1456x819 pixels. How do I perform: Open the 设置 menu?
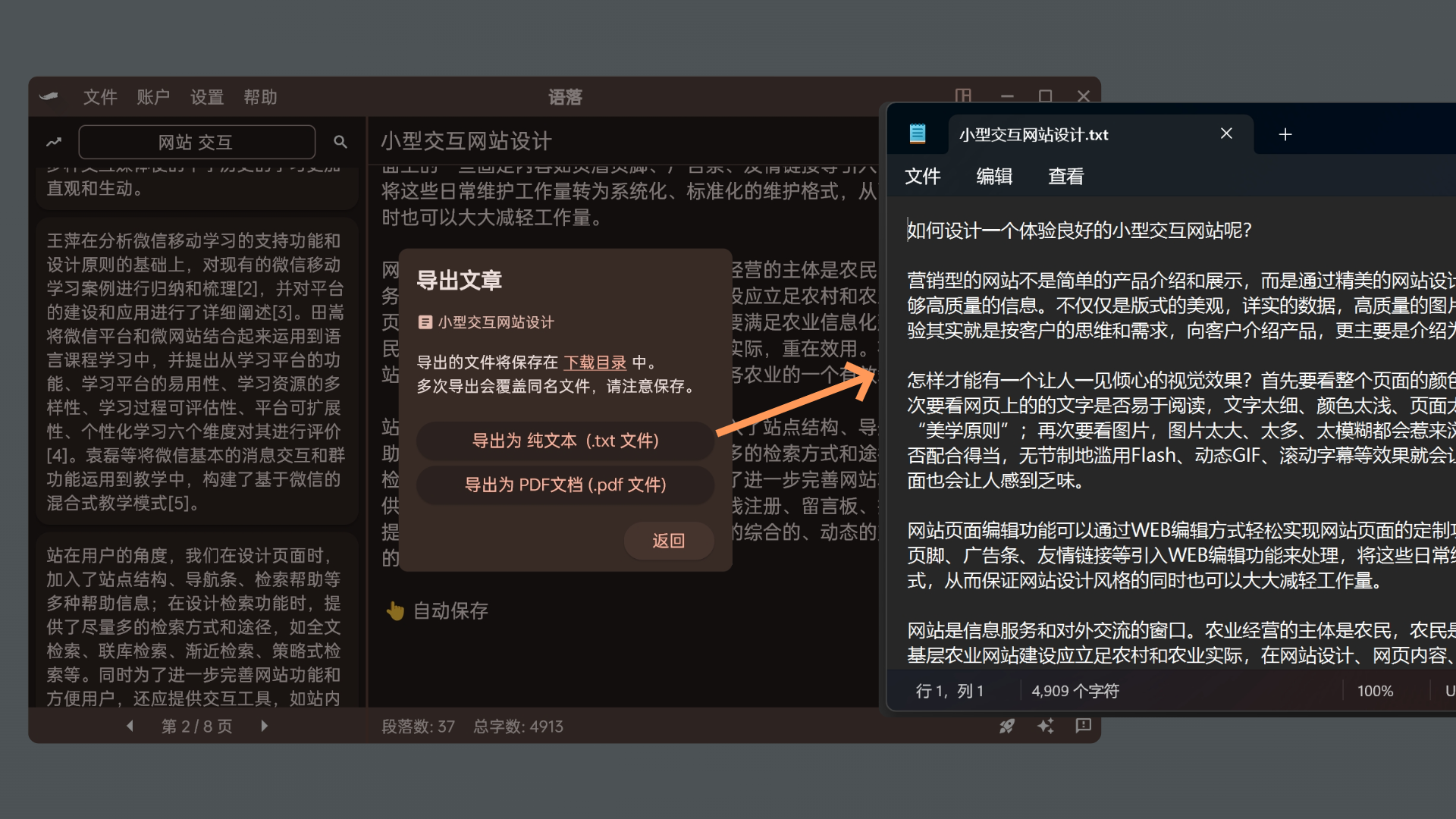coord(206,97)
